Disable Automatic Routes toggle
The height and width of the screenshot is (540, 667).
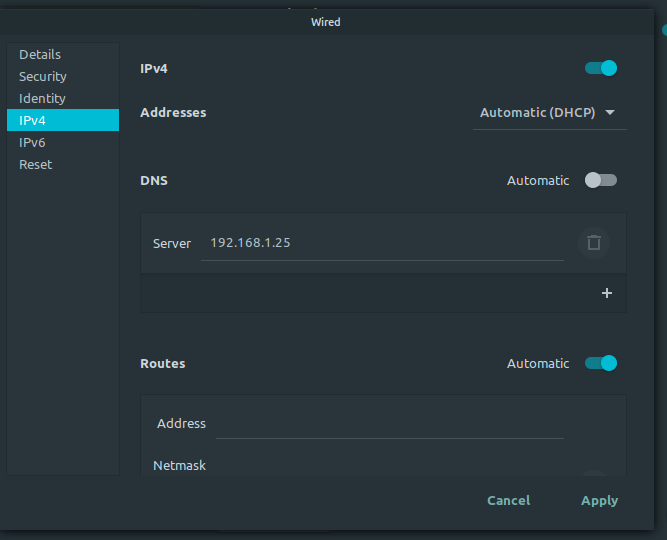tap(601, 363)
